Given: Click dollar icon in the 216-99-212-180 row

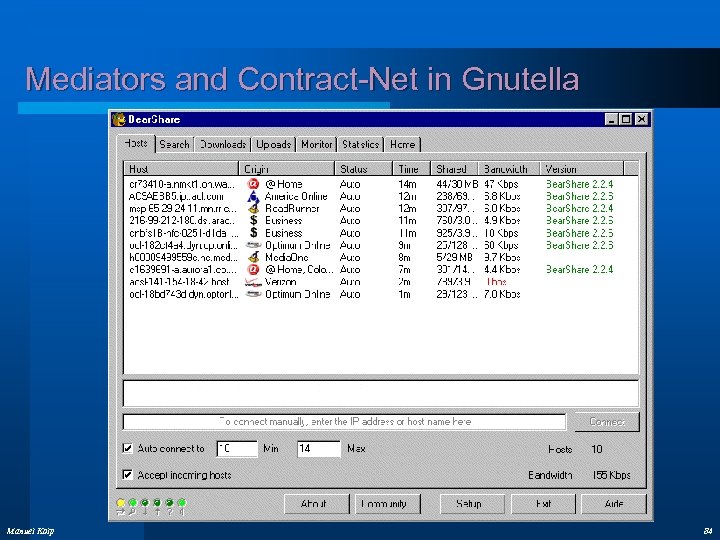Looking at the screenshot, I should tap(253, 221).
